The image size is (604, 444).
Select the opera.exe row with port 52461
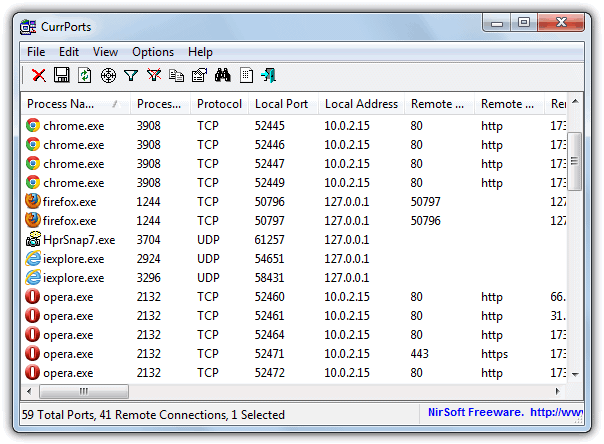pos(294,316)
